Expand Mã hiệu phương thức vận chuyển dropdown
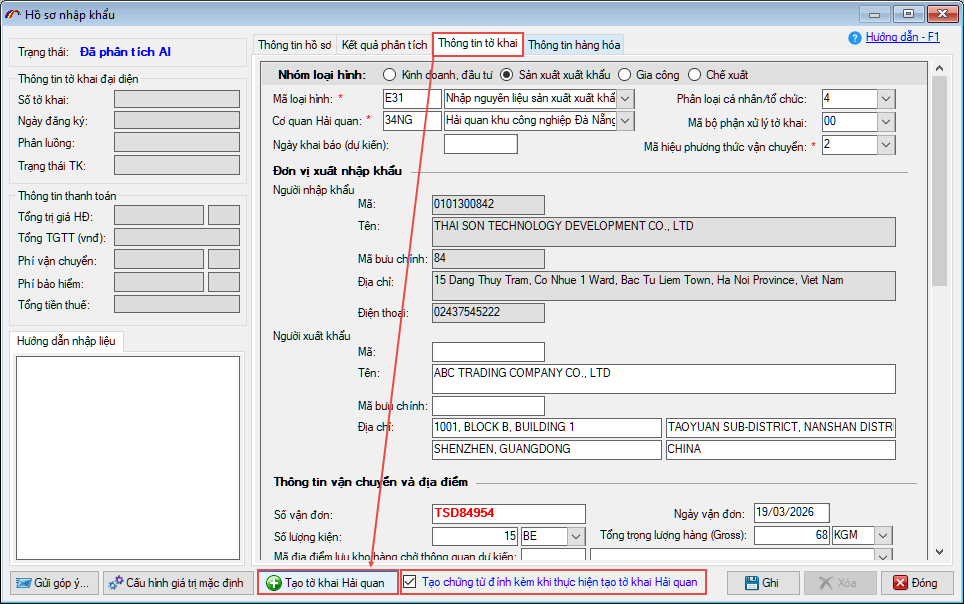 [886, 145]
